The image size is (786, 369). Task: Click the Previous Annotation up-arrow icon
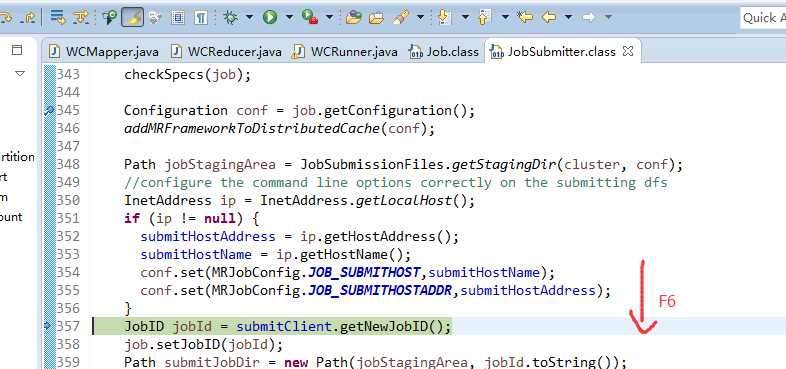(x=484, y=18)
